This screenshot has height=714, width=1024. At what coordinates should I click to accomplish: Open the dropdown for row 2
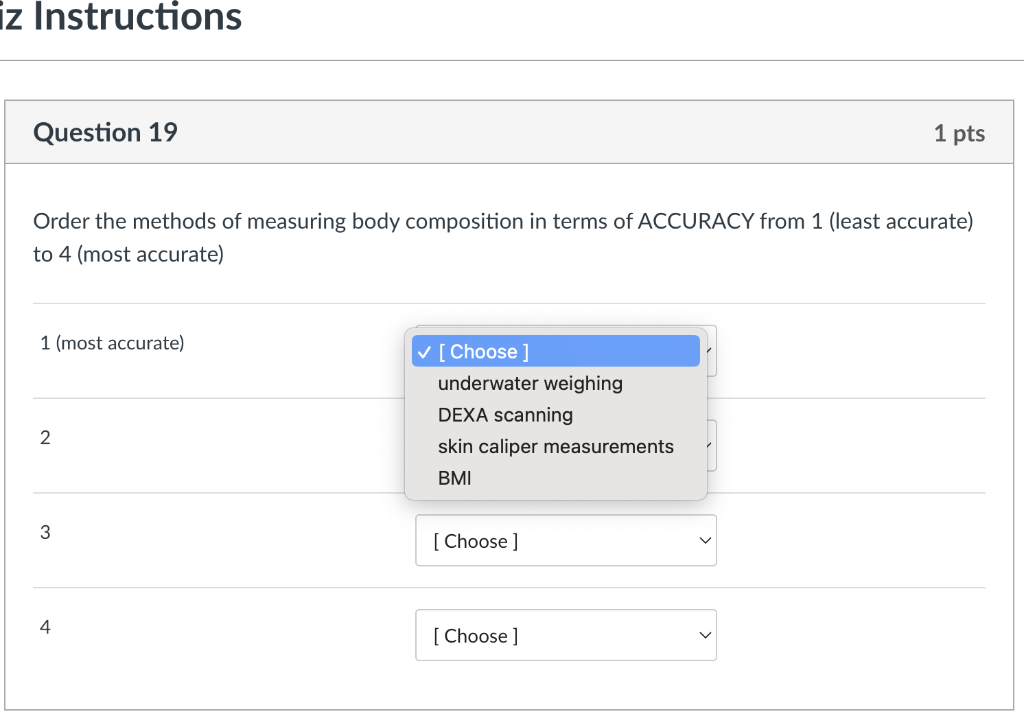710,445
